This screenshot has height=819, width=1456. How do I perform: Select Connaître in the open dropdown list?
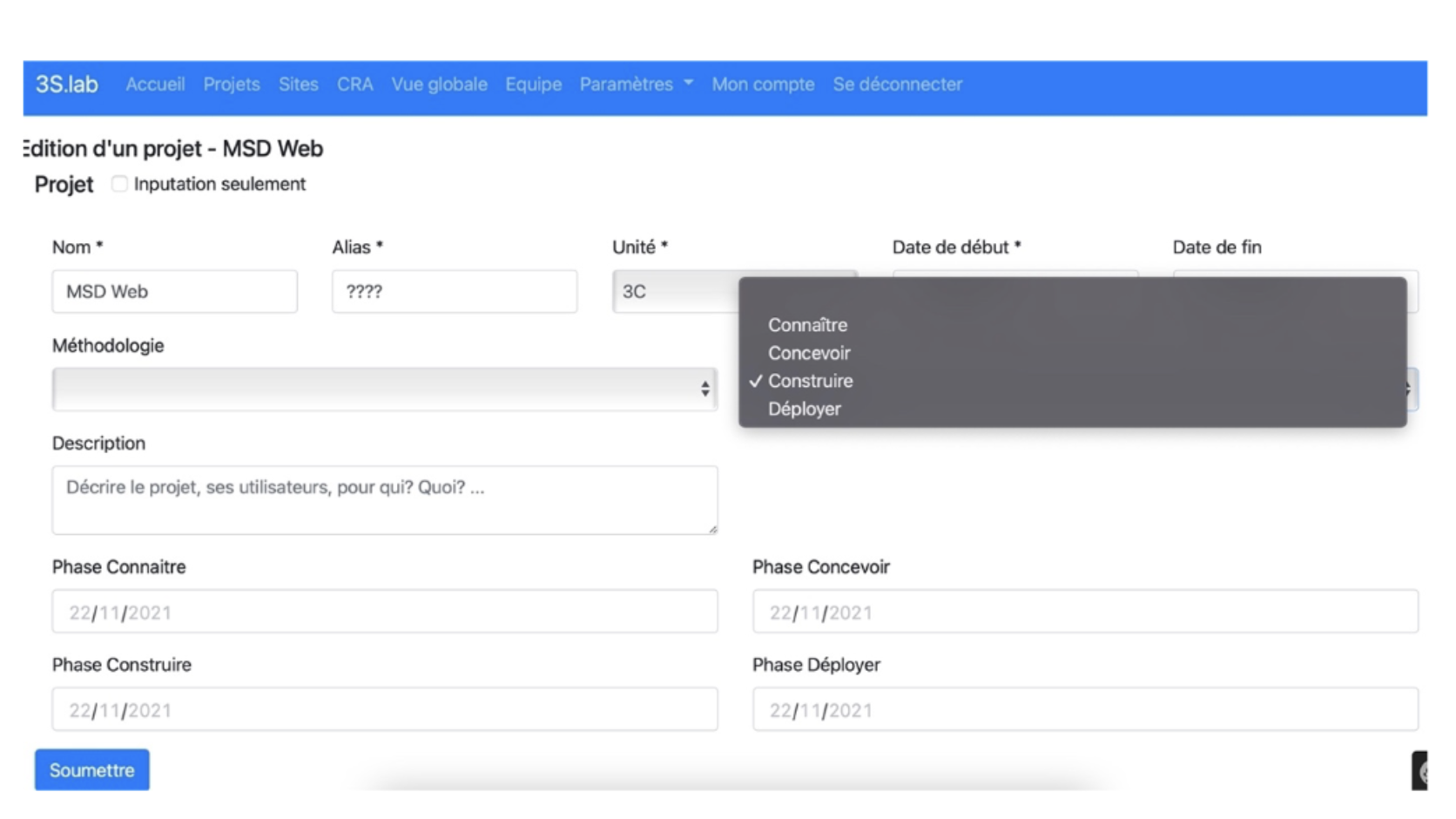pos(807,325)
